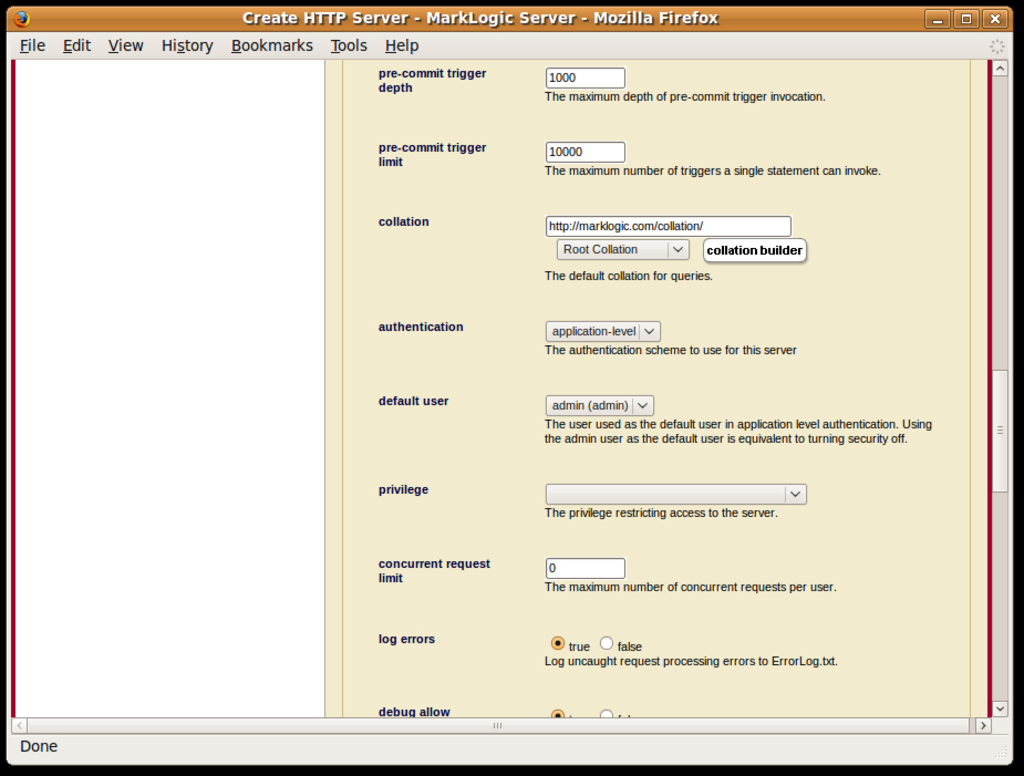Select true for log errors

tap(557, 643)
